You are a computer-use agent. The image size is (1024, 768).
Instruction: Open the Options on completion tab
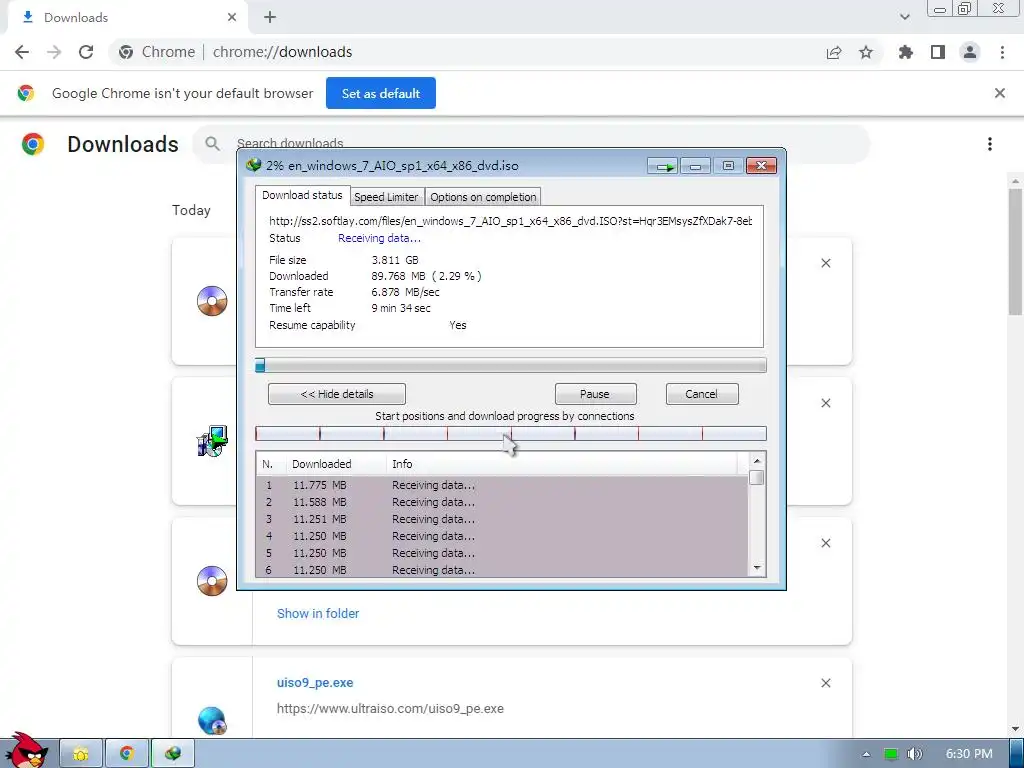[483, 197]
